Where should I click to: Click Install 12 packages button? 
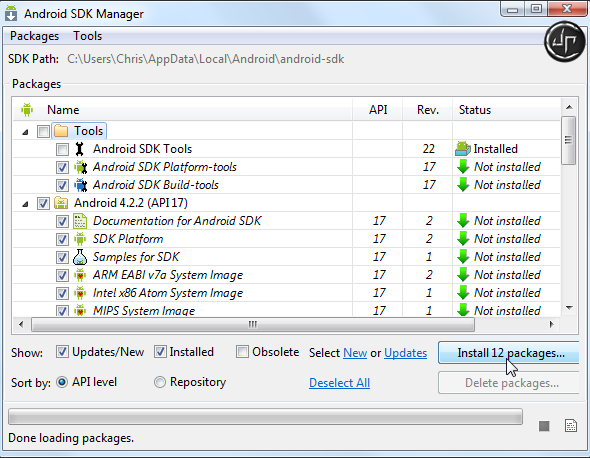coord(509,353)
